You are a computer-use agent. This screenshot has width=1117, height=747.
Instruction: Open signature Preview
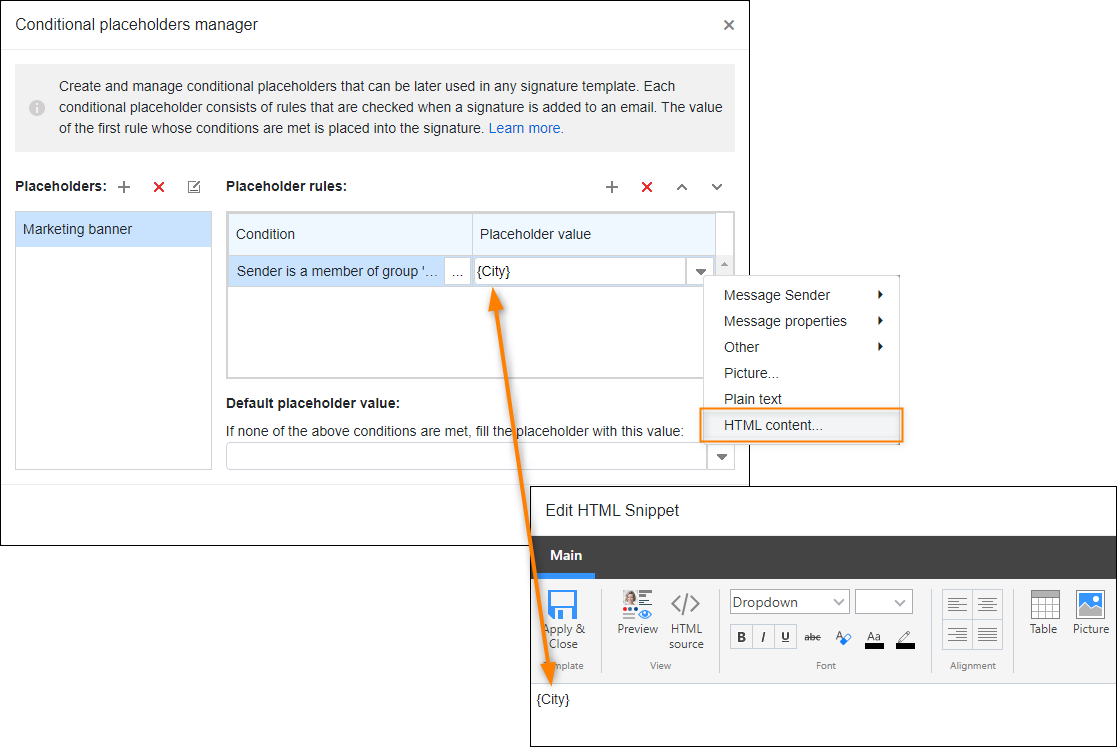click(638, 612)
